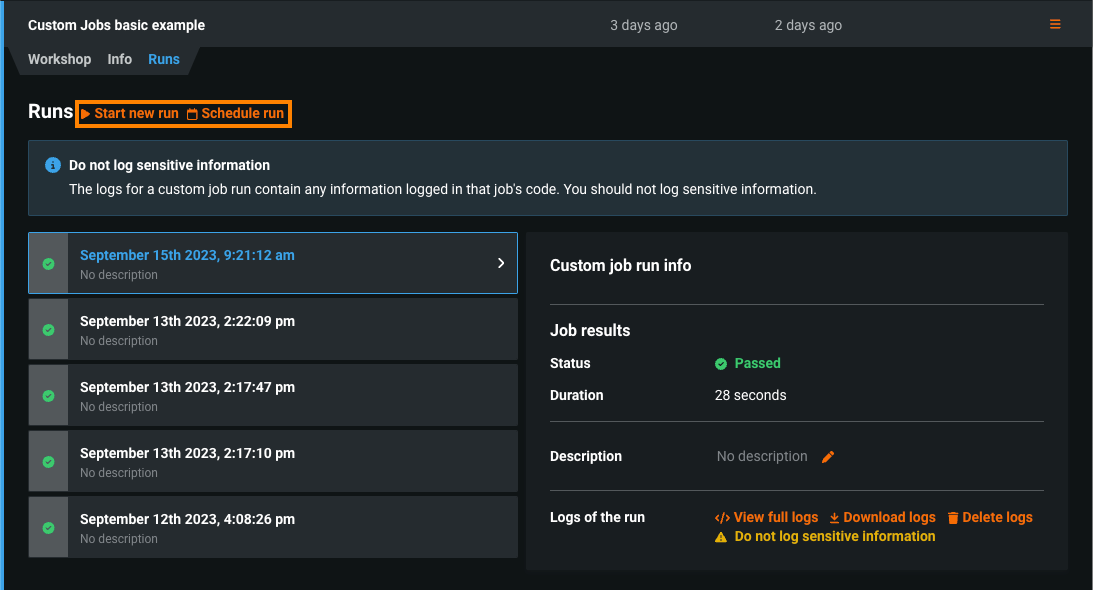Click status icon of 2:22:09 pm run
Image resolution: width=1093 pixels, height=590 pixels.
[x=48, y=330]
